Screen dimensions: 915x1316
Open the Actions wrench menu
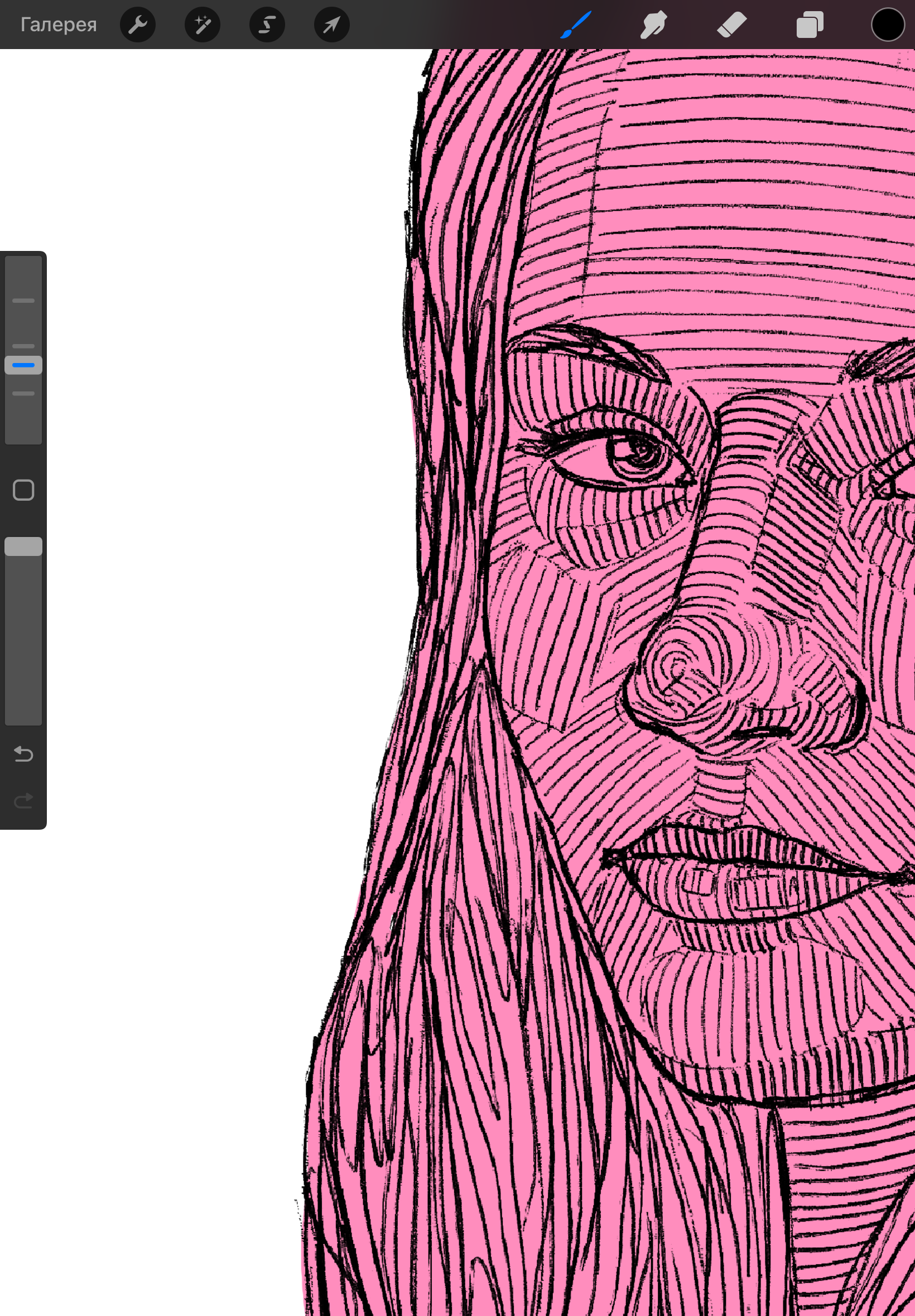click(138, 25)
